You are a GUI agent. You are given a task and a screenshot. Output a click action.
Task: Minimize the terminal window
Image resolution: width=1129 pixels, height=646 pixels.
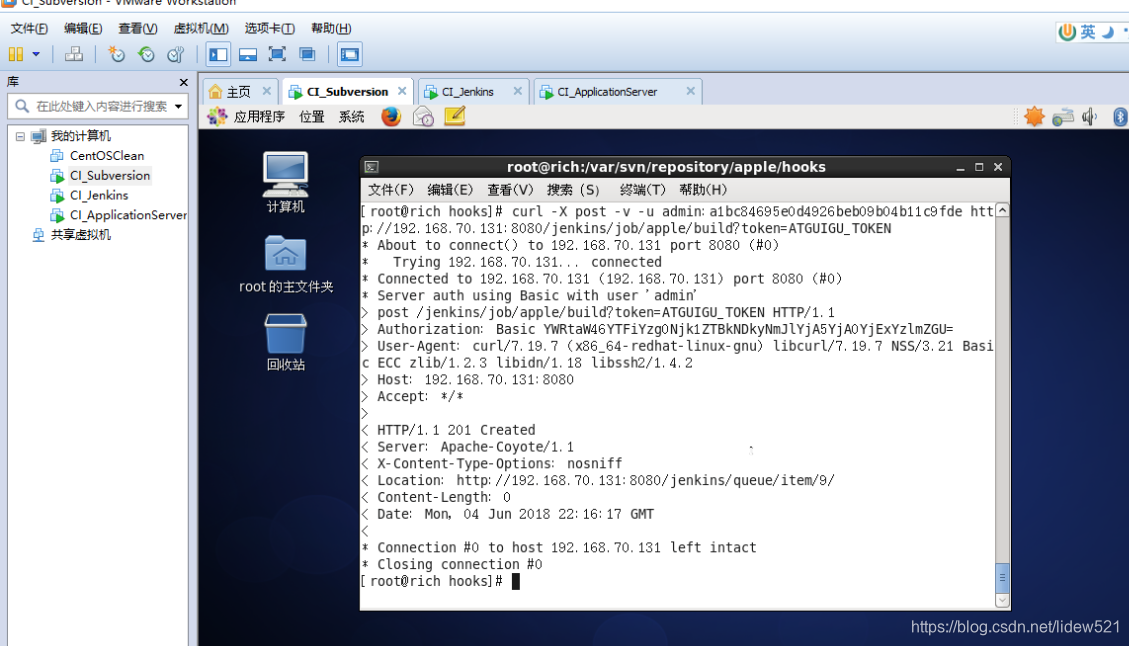click(961, 167)
